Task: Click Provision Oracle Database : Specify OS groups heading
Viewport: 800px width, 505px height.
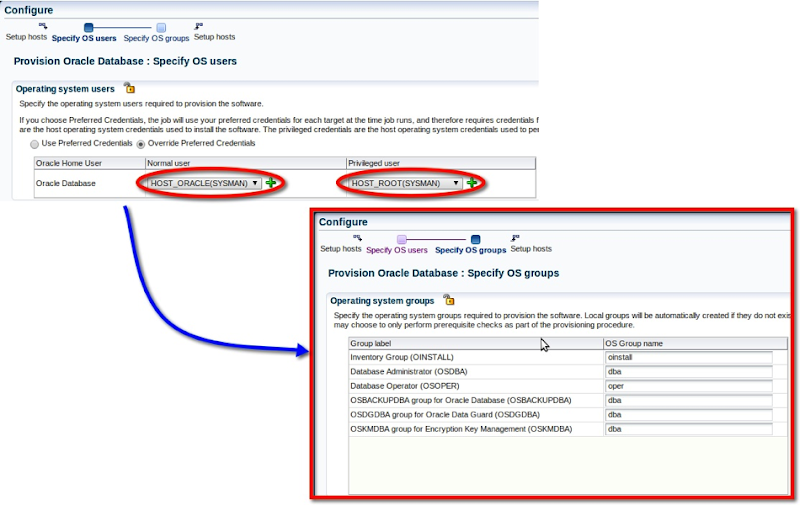Action: tap(443, 273)
